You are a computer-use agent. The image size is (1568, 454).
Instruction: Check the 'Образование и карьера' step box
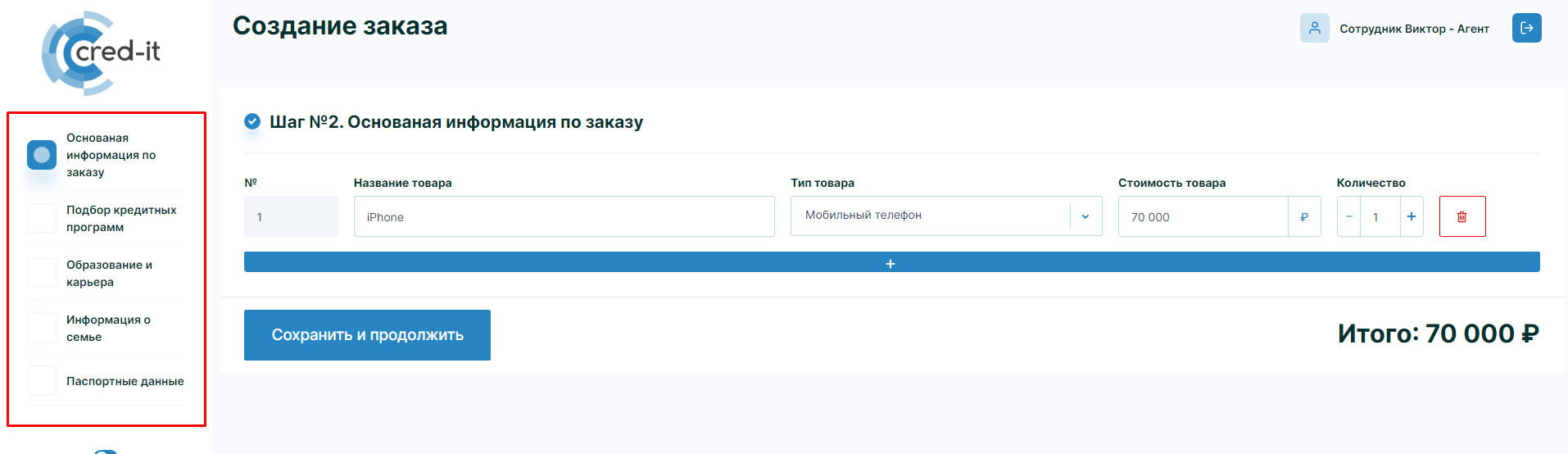click(42, 273)
